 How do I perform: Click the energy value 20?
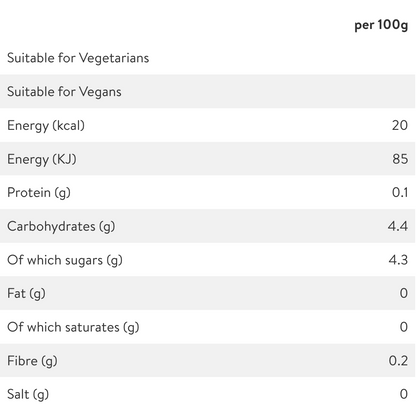(x=400, y=125)
